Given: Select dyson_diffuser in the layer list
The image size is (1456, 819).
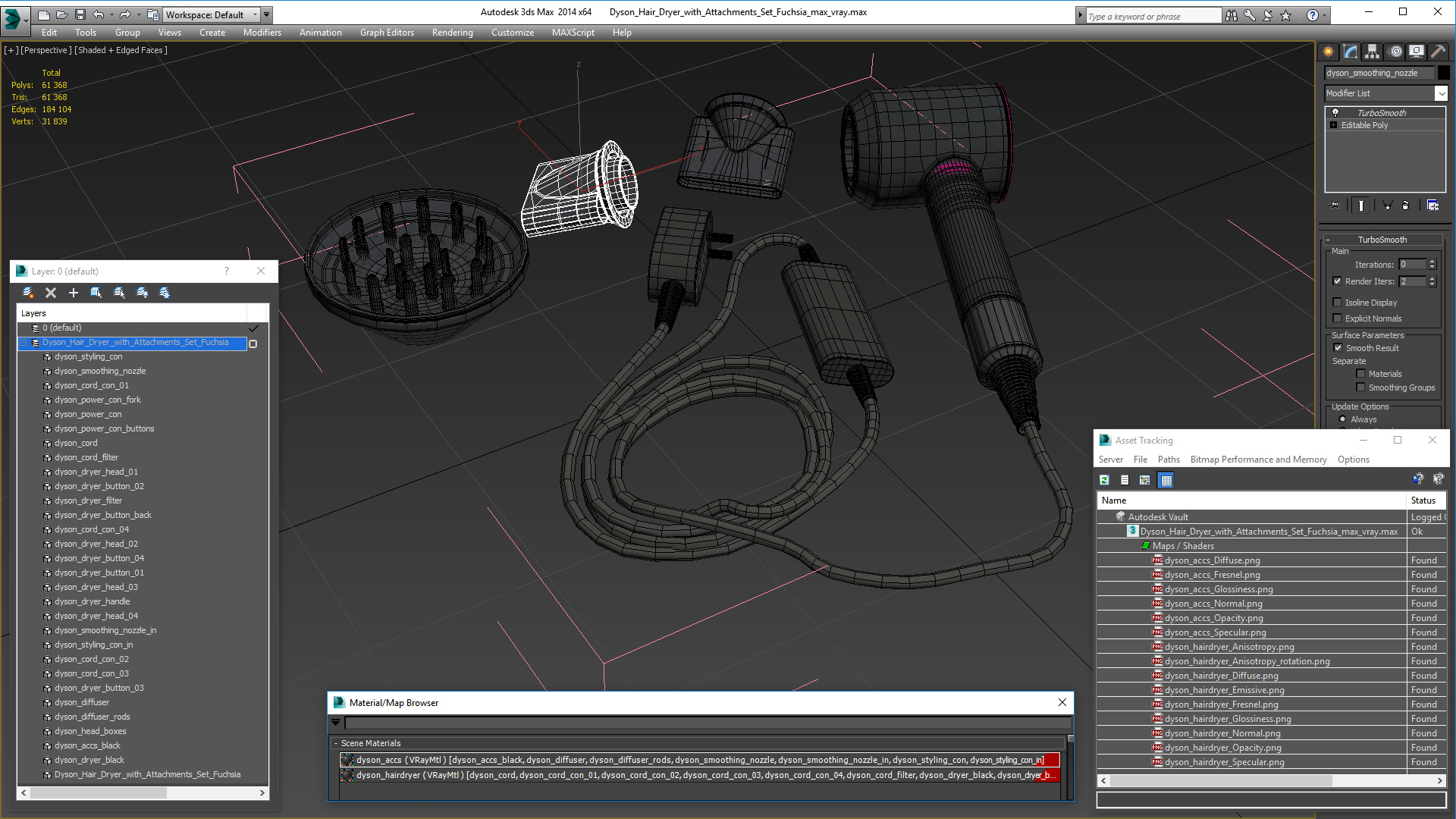Looking at the screenshot, I should (x=82, y=702).
